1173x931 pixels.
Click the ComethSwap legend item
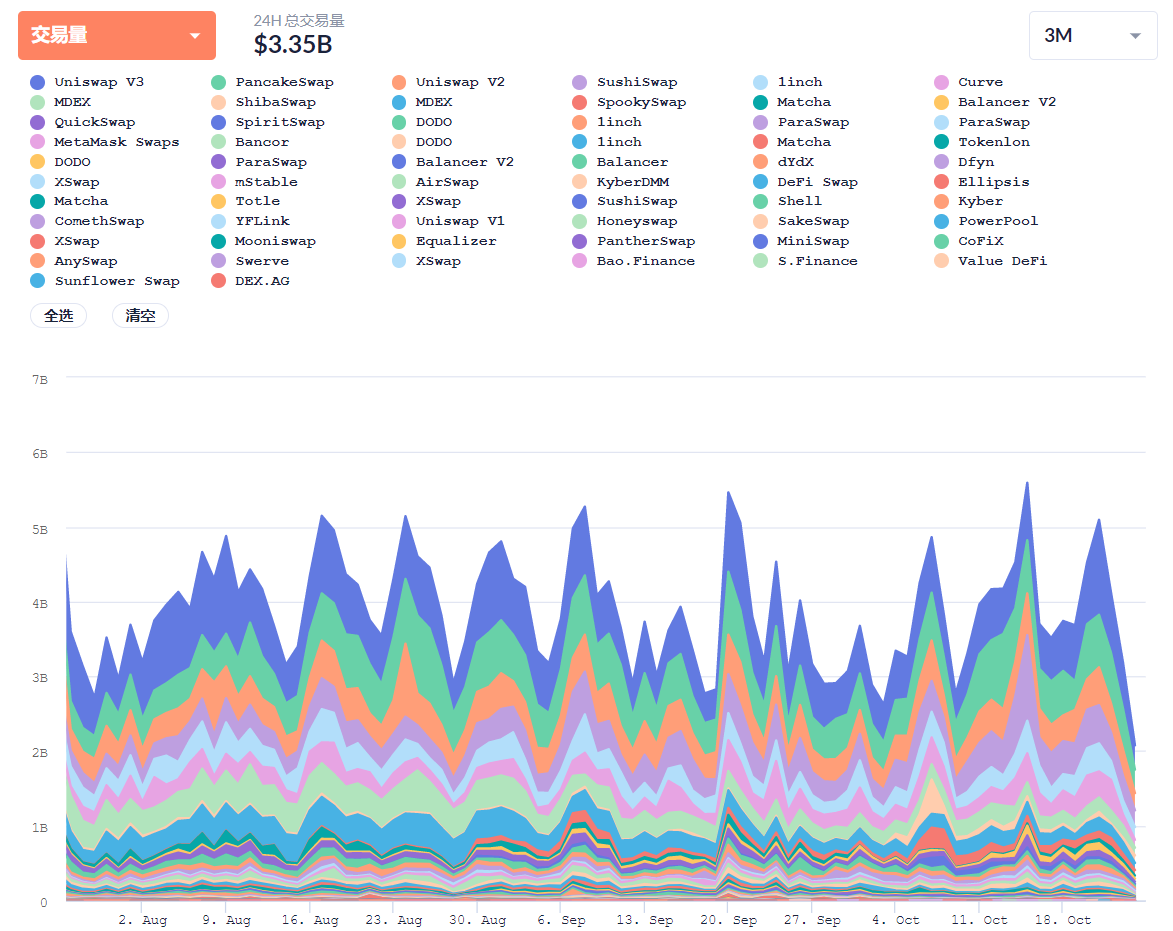click(87, 221)
